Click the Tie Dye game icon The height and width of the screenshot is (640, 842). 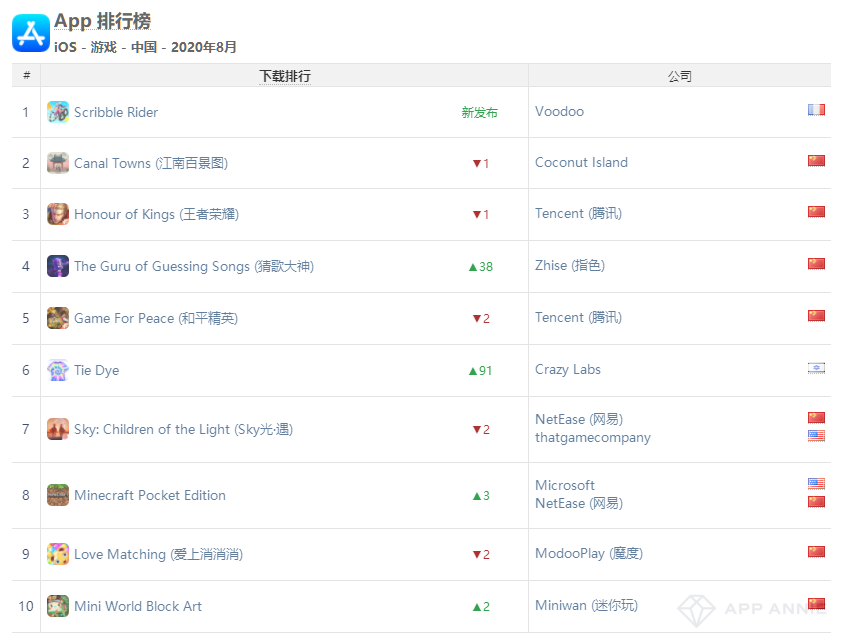click(x=58, y=370)
